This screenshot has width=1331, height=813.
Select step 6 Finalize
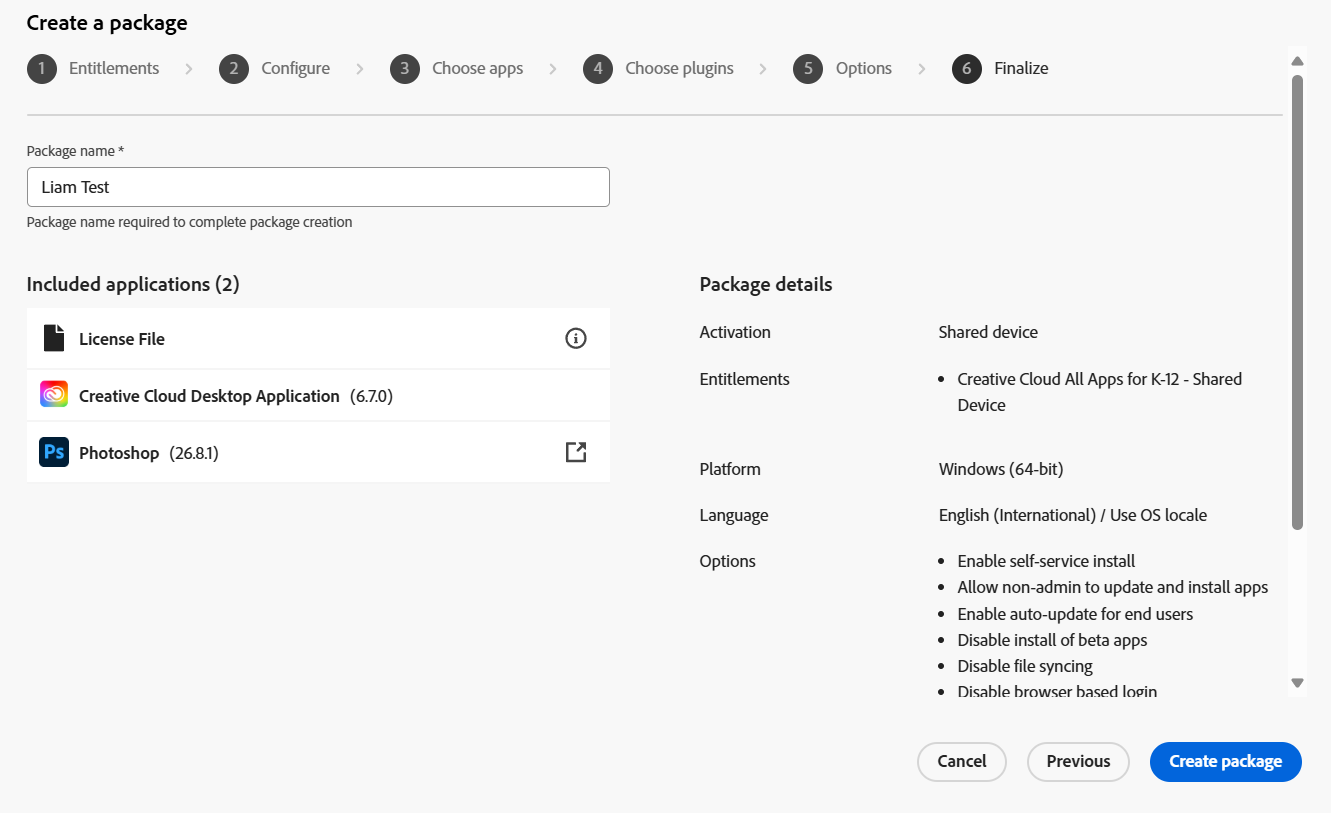coord(1000,68)
